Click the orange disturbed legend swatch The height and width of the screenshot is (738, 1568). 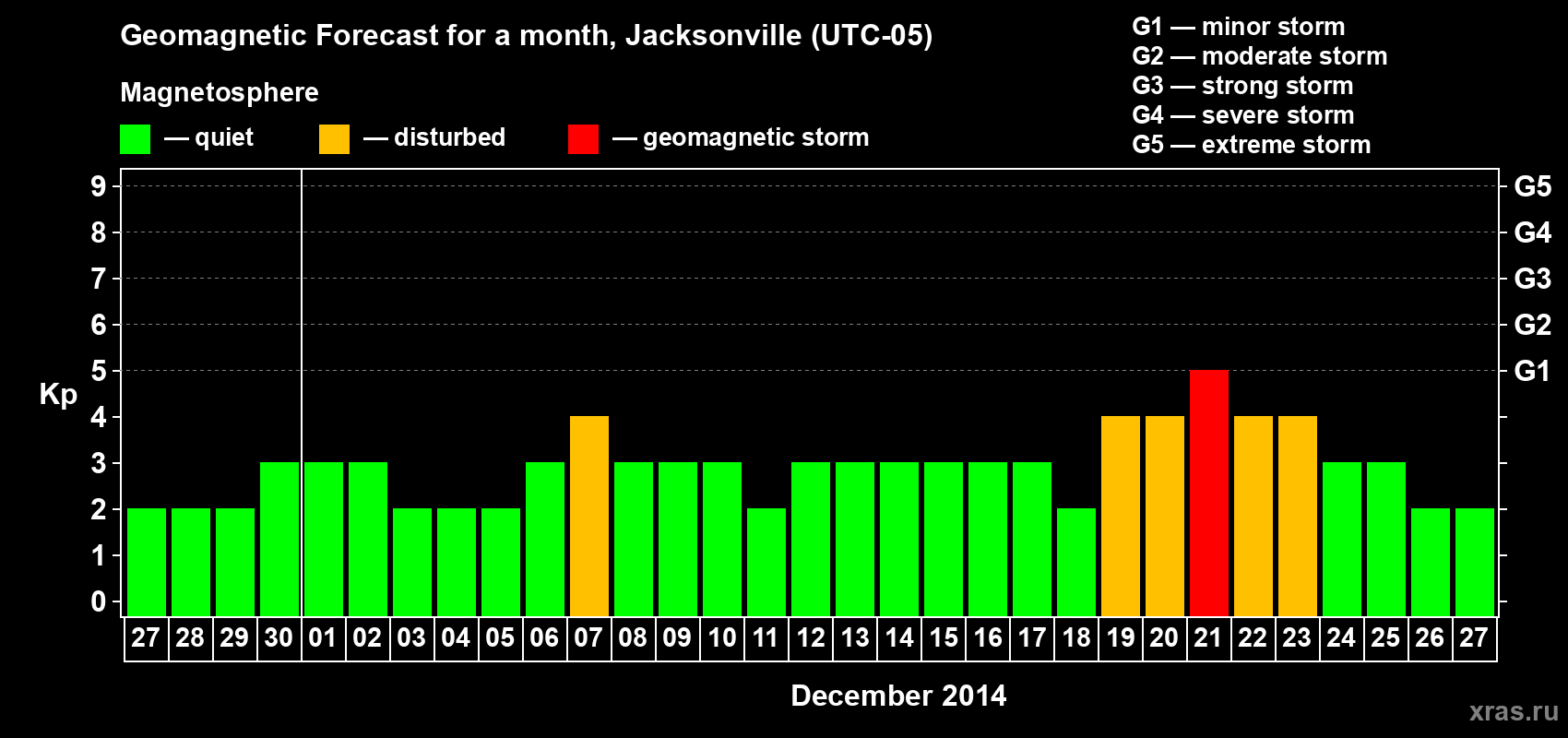click(335, 139)
